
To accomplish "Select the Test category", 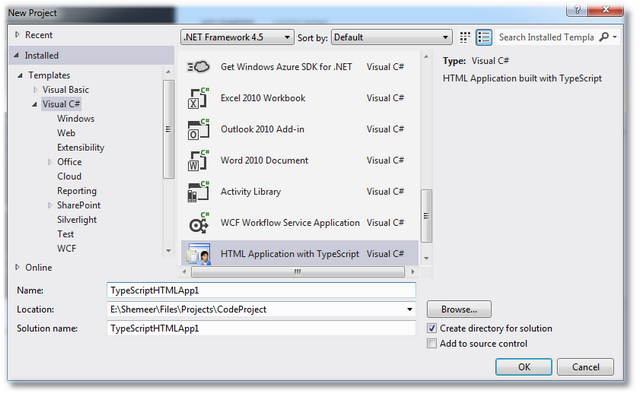I will (x=65, y=234).
